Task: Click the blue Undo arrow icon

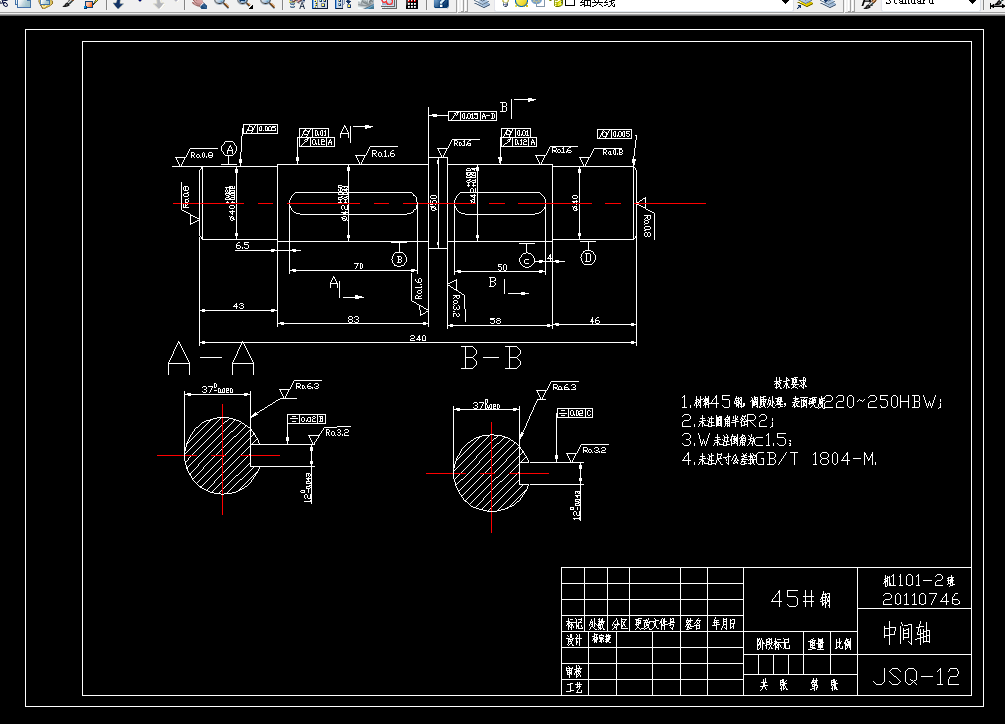Action: pos(119,3)
